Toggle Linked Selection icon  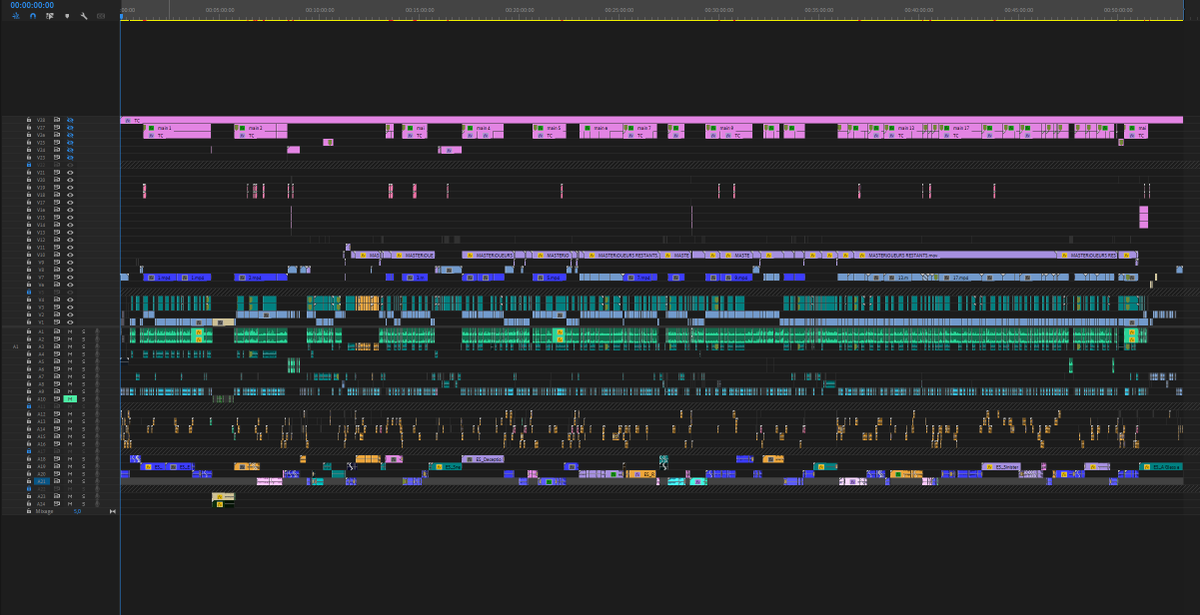coord(49,16)
